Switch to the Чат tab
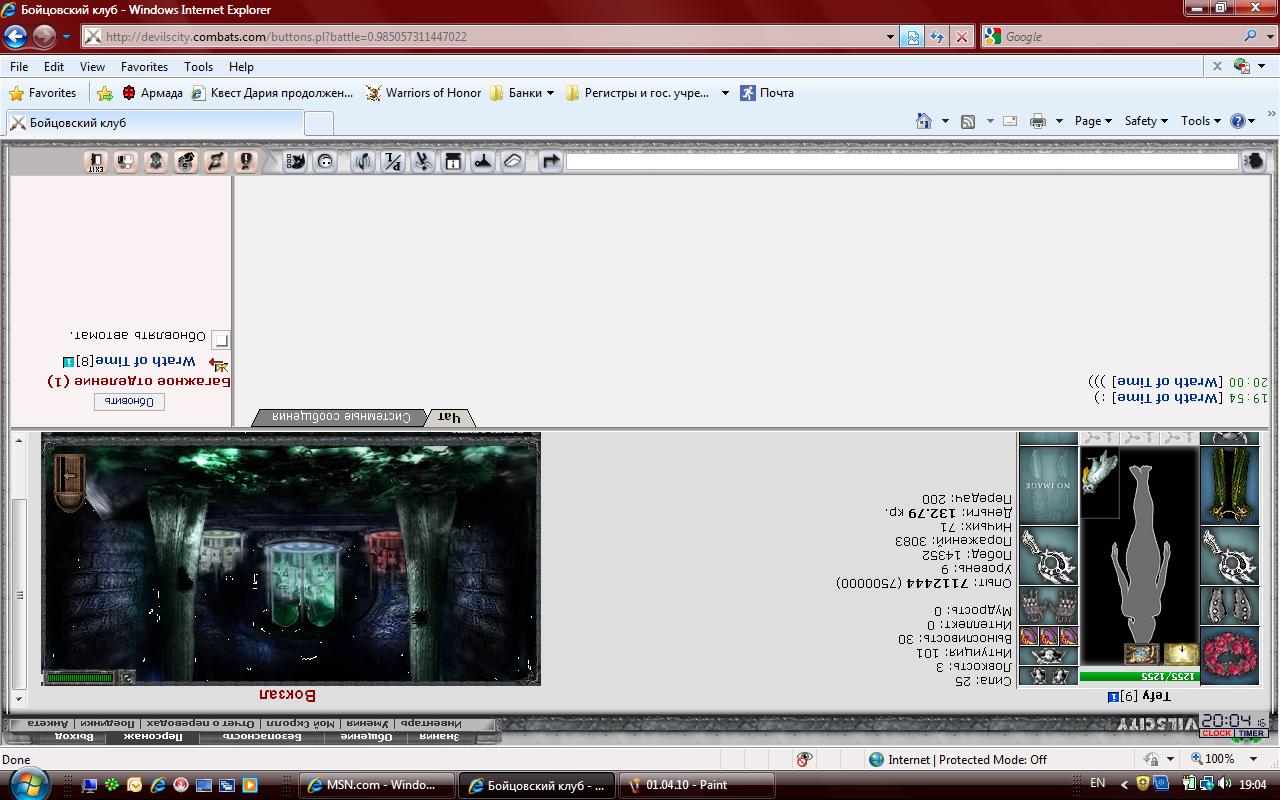The width and height of the screenshot is (1280, 800). (449, 417)
